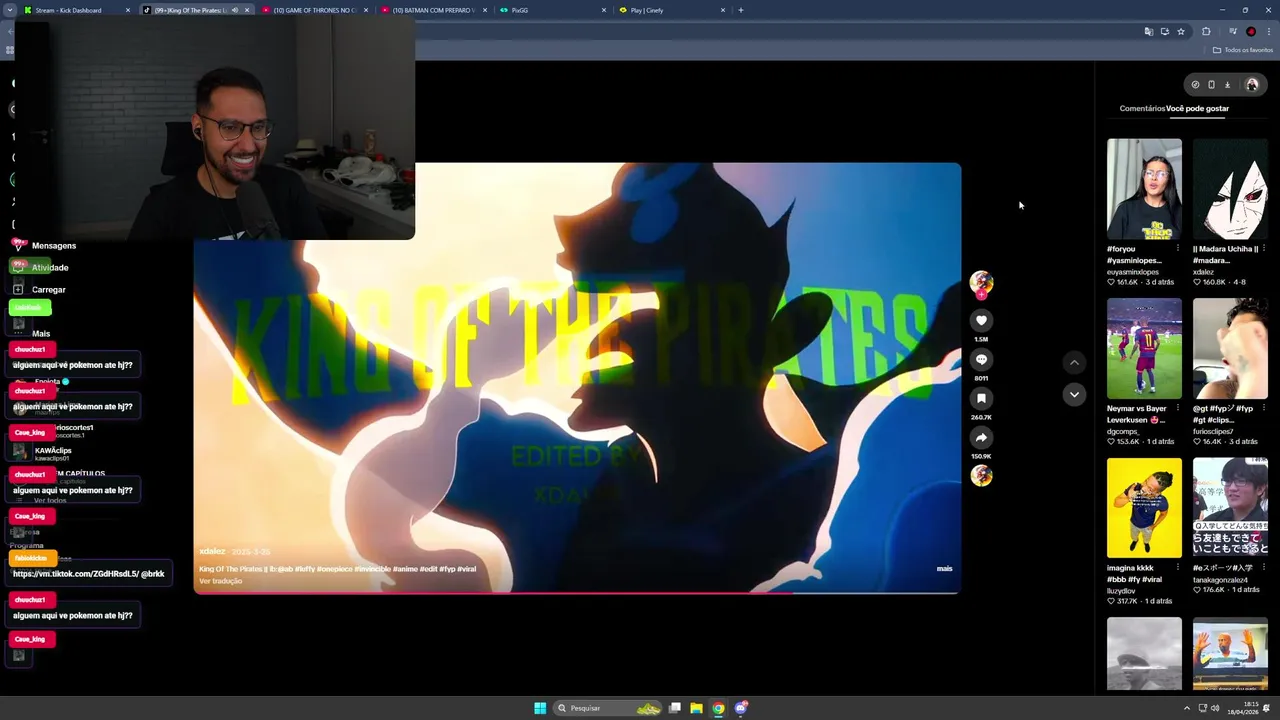Switch to the Você pode gostar tab

(x=1197, y=108)
